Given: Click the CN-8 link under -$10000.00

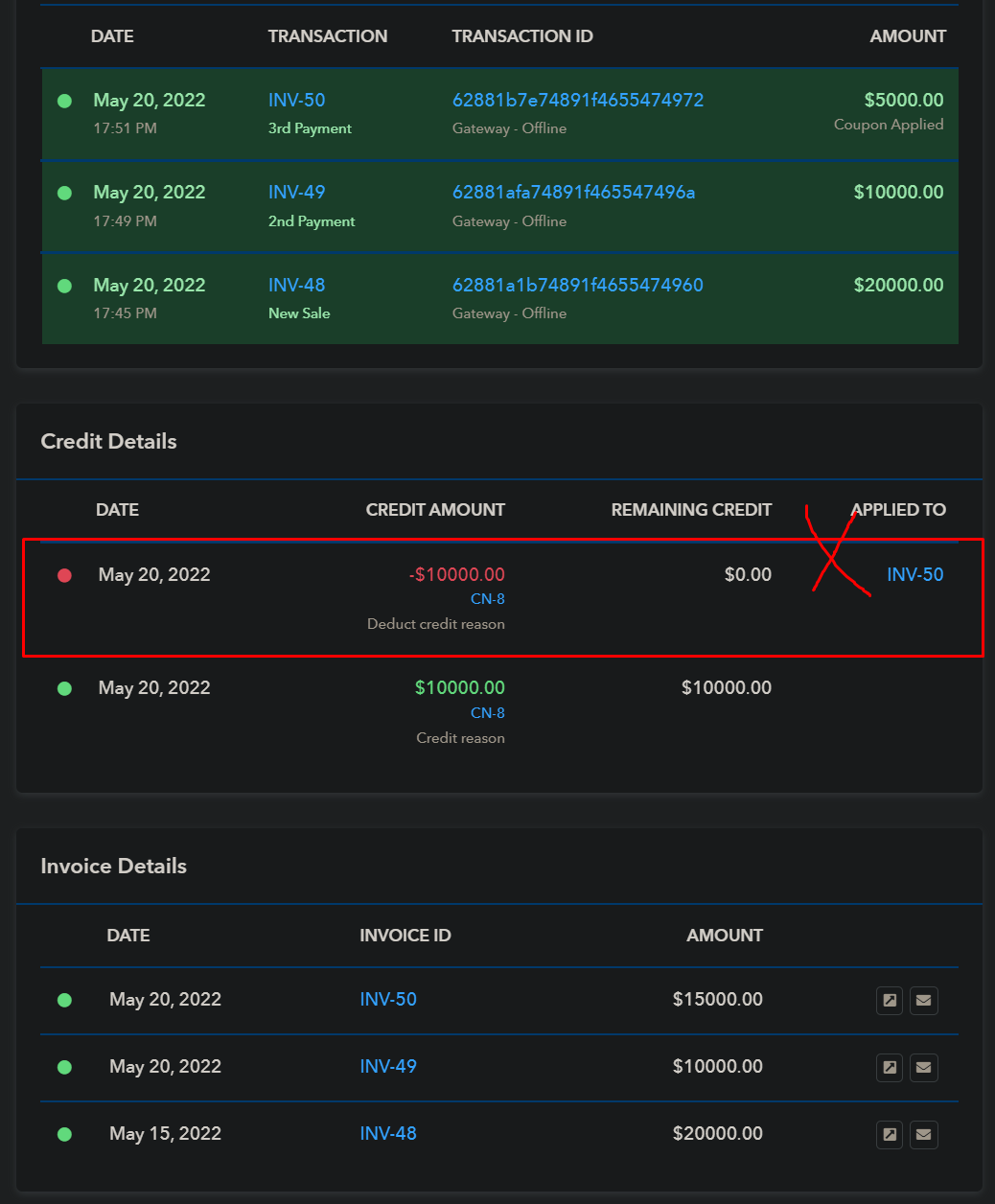Looking at the screenshot, I should point(487,599).
